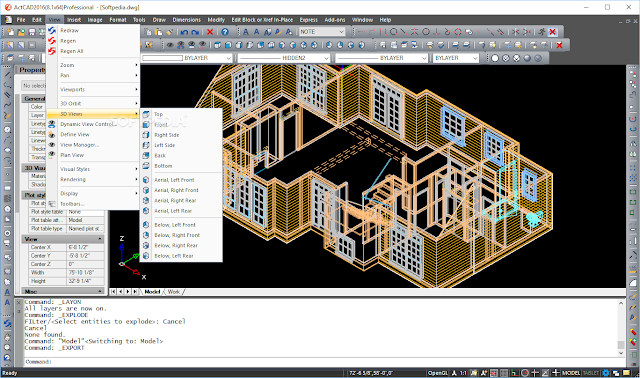Toggle the ortho mode icon in status bar
The image size is (640, 378).
(514, 373)
